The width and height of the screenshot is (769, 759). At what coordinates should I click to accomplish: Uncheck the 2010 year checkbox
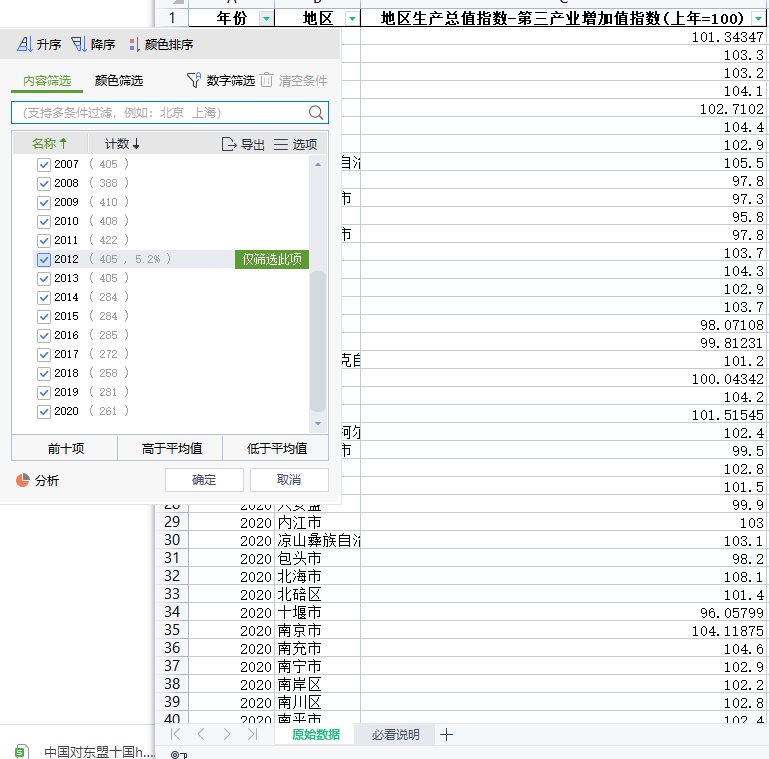pos(44,222)
